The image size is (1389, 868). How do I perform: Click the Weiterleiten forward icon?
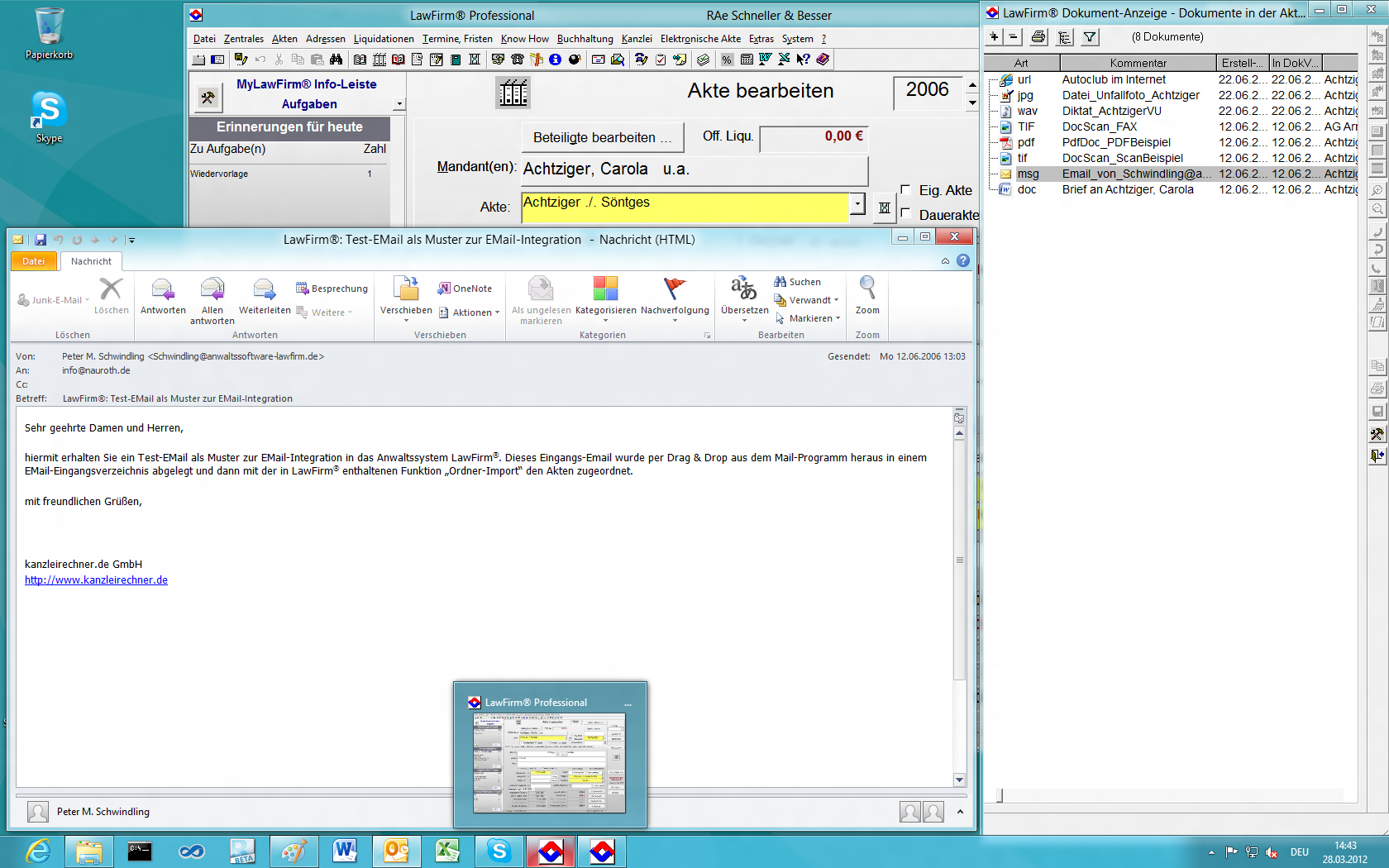(x=265, y=291)
